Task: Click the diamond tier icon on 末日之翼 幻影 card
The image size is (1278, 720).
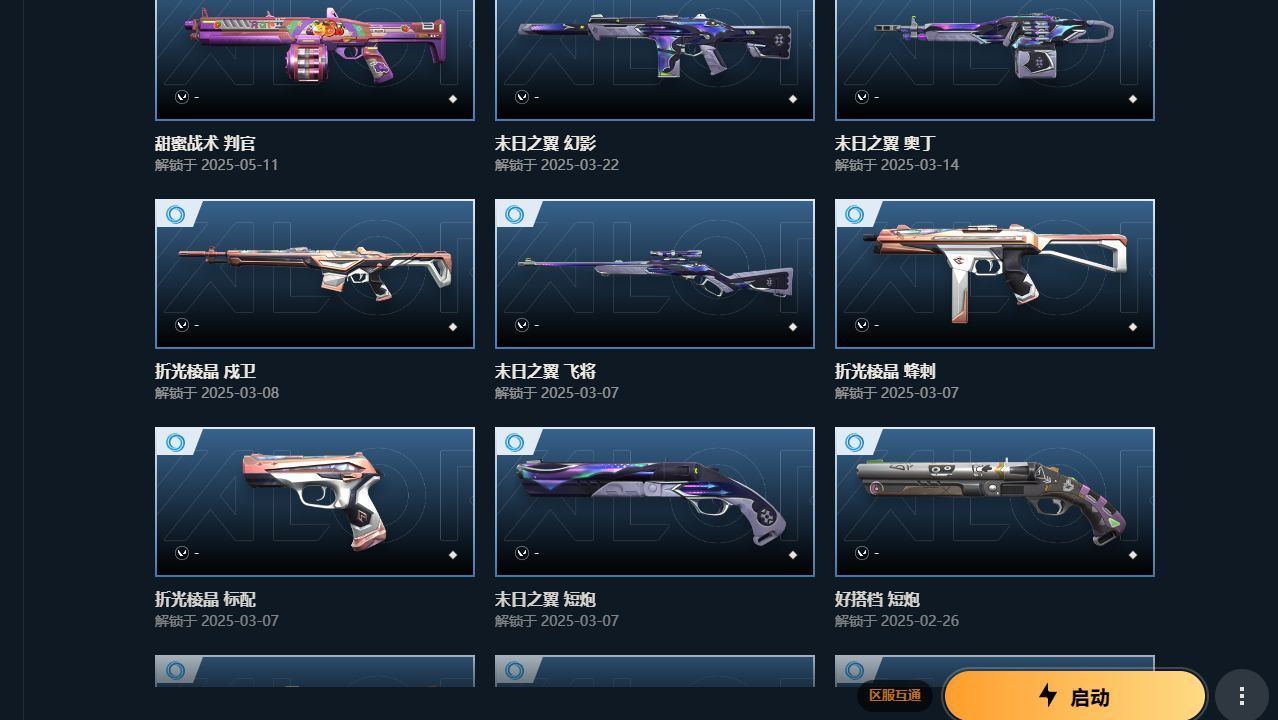Action: [x=793, y=99]
